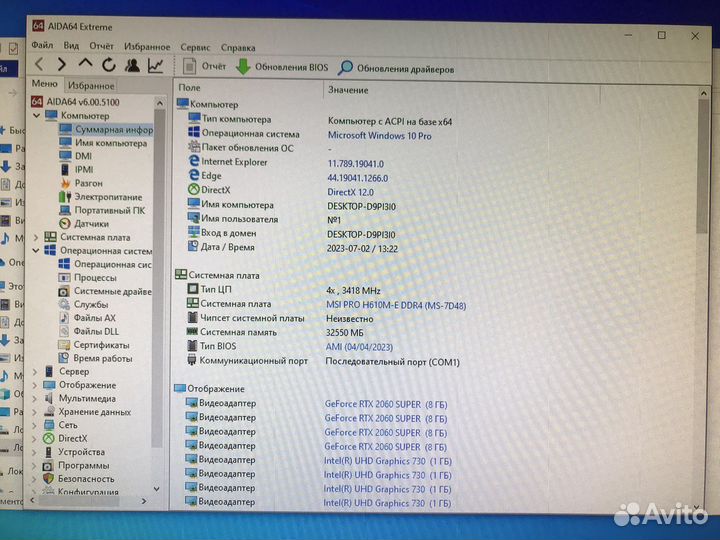
Task: Go forward with the right arrow toolbar icon
Action: point(62,64)
